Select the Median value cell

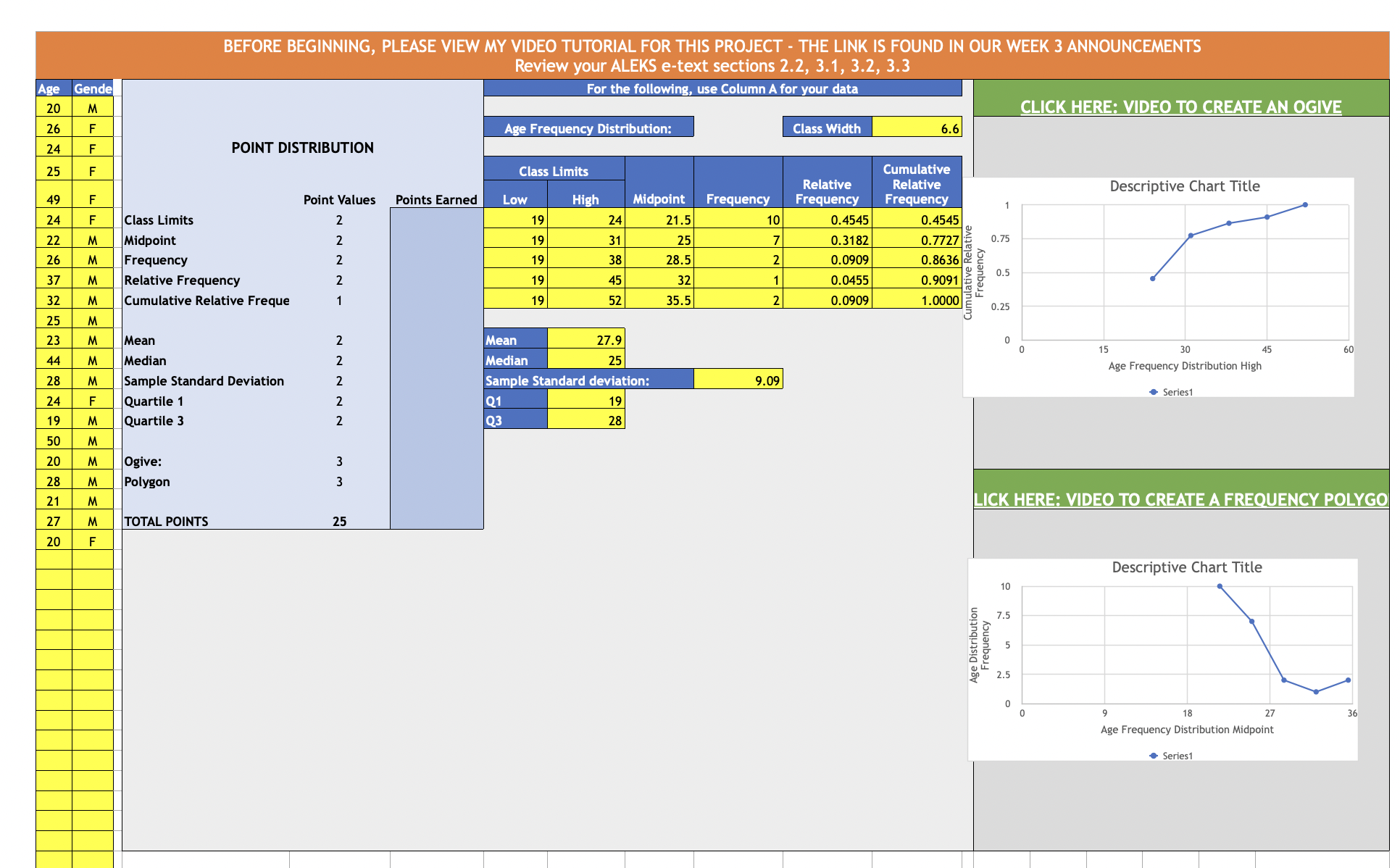pos(586,360)
